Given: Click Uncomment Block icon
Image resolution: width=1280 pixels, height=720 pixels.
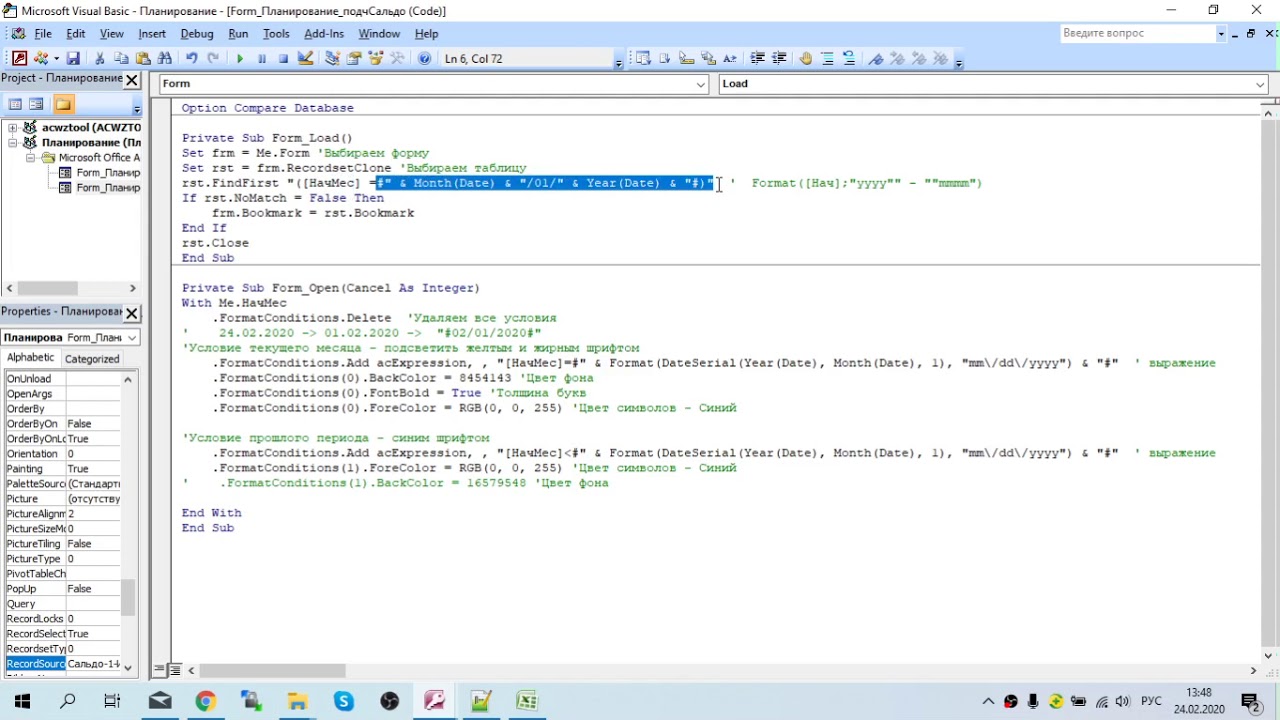Looking at the screenshot, I should tap(849, 59).
